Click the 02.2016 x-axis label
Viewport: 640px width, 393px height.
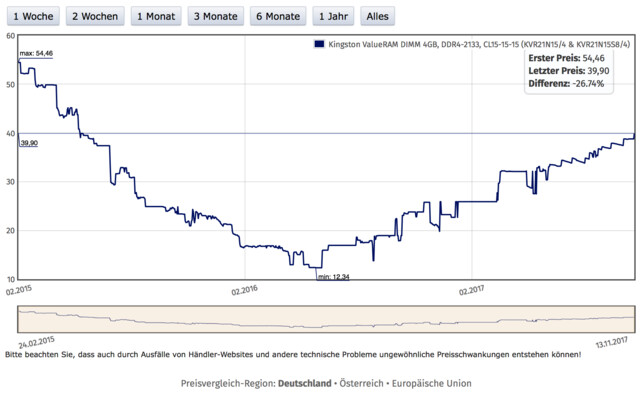click(x=244, y=290)
